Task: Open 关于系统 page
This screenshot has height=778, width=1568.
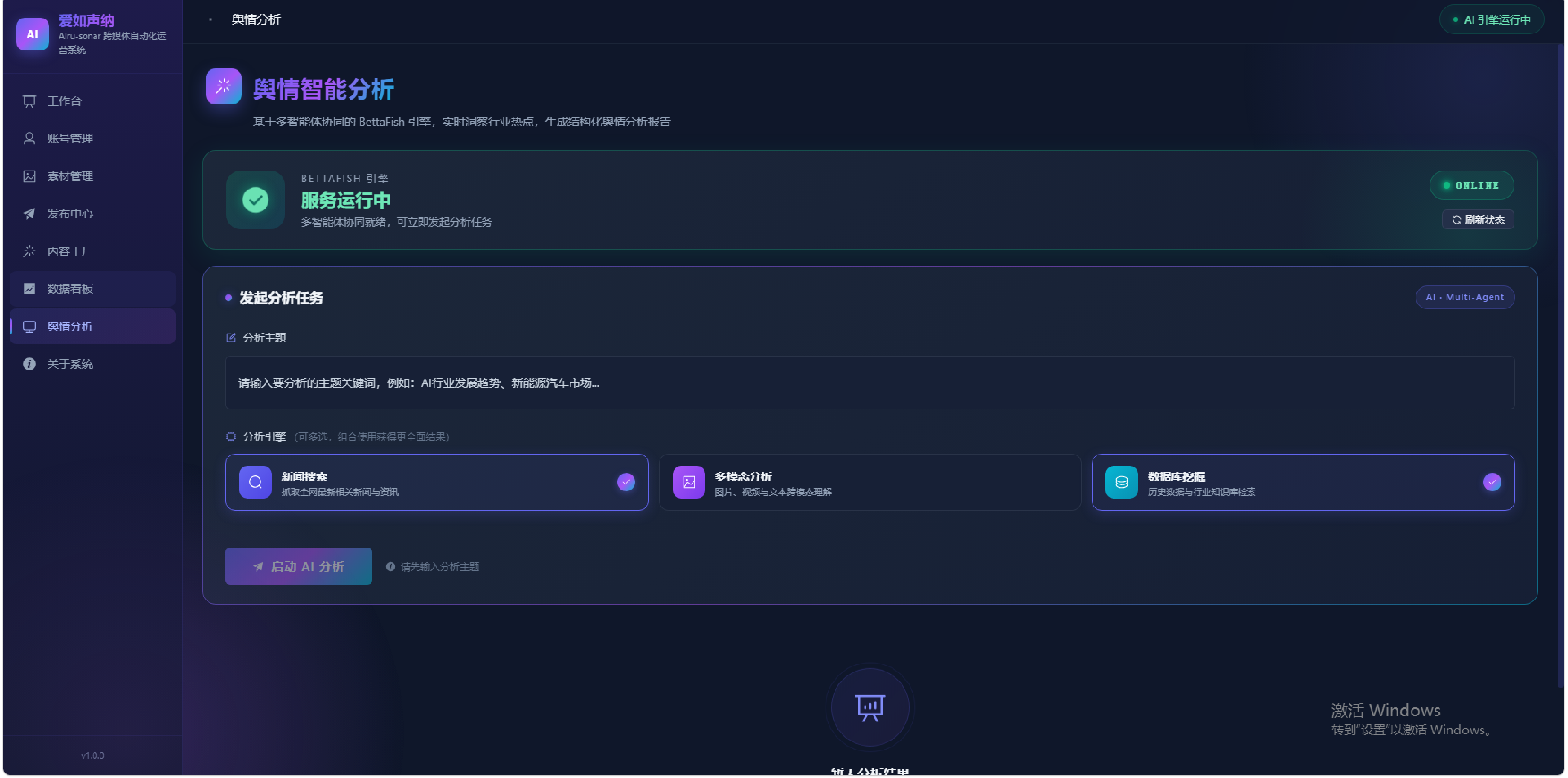Action: pyautogui.click(x=93, y=364)
